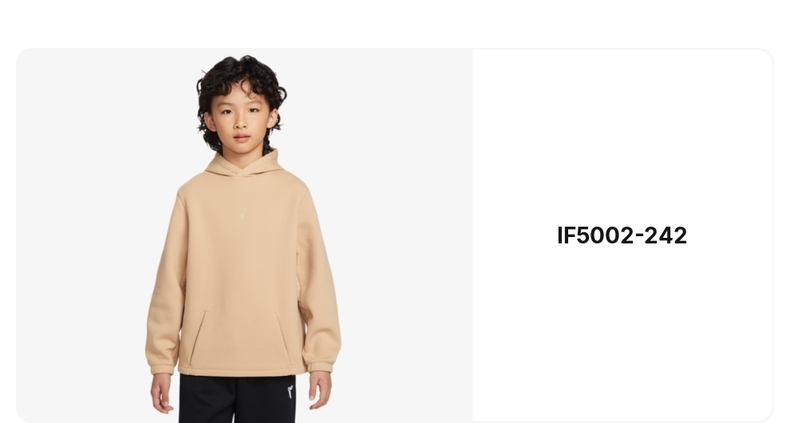The height and width of the screenshot is (423, 790).
Task: Click the white panel below IF5002-242
Action: (622, 332)
